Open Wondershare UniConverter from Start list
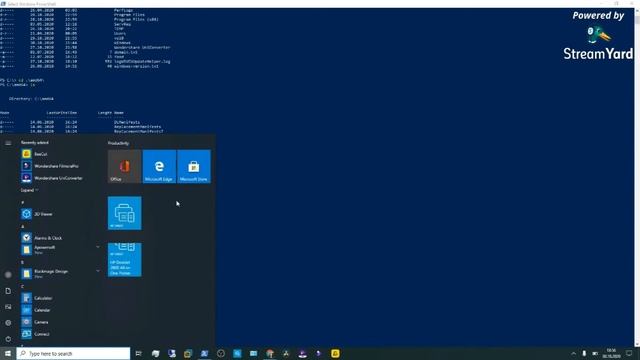The height and width of the screenshot is (360, 640). click(59, 178)
